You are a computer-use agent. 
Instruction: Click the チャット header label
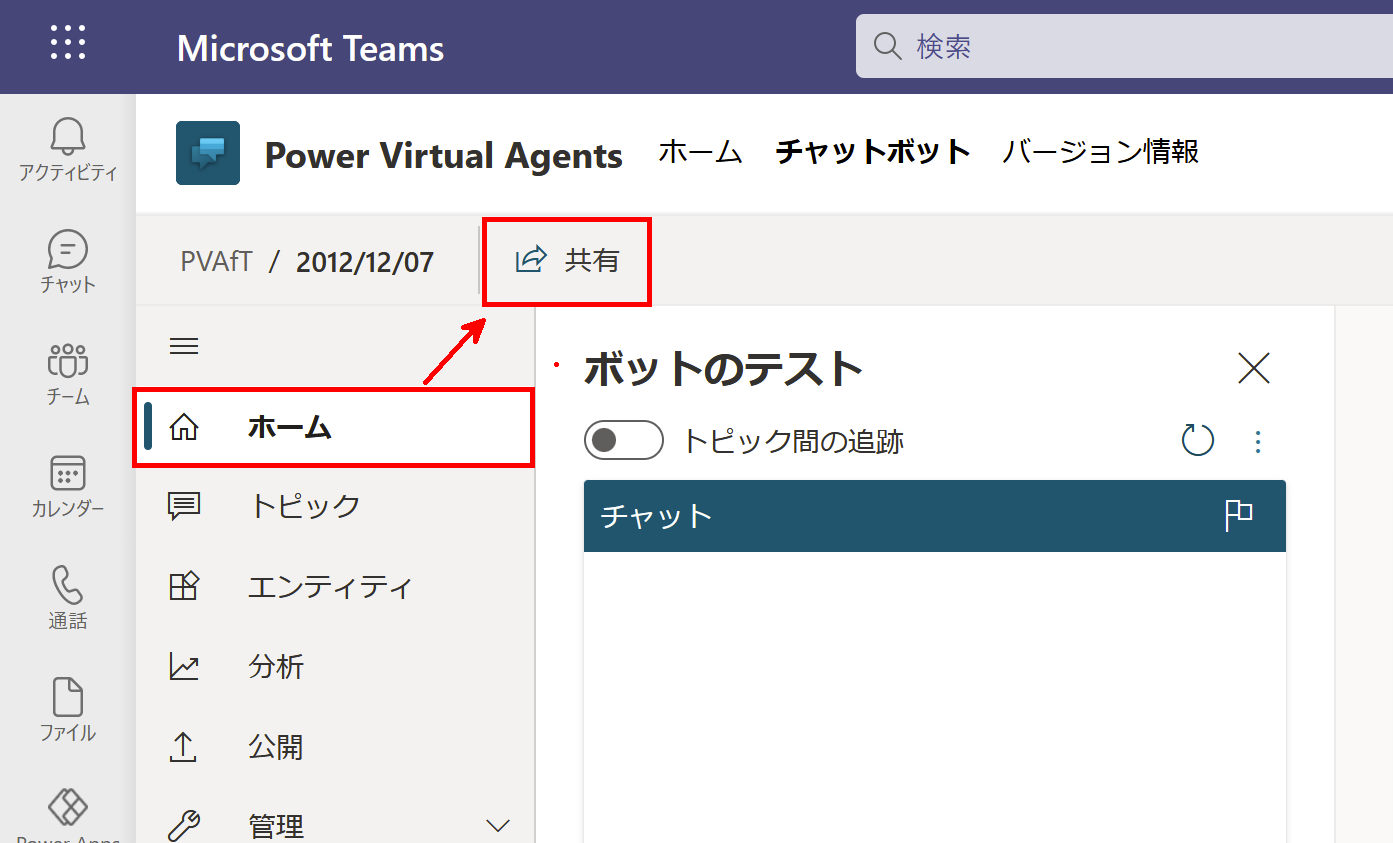click(x=656, y=516)
